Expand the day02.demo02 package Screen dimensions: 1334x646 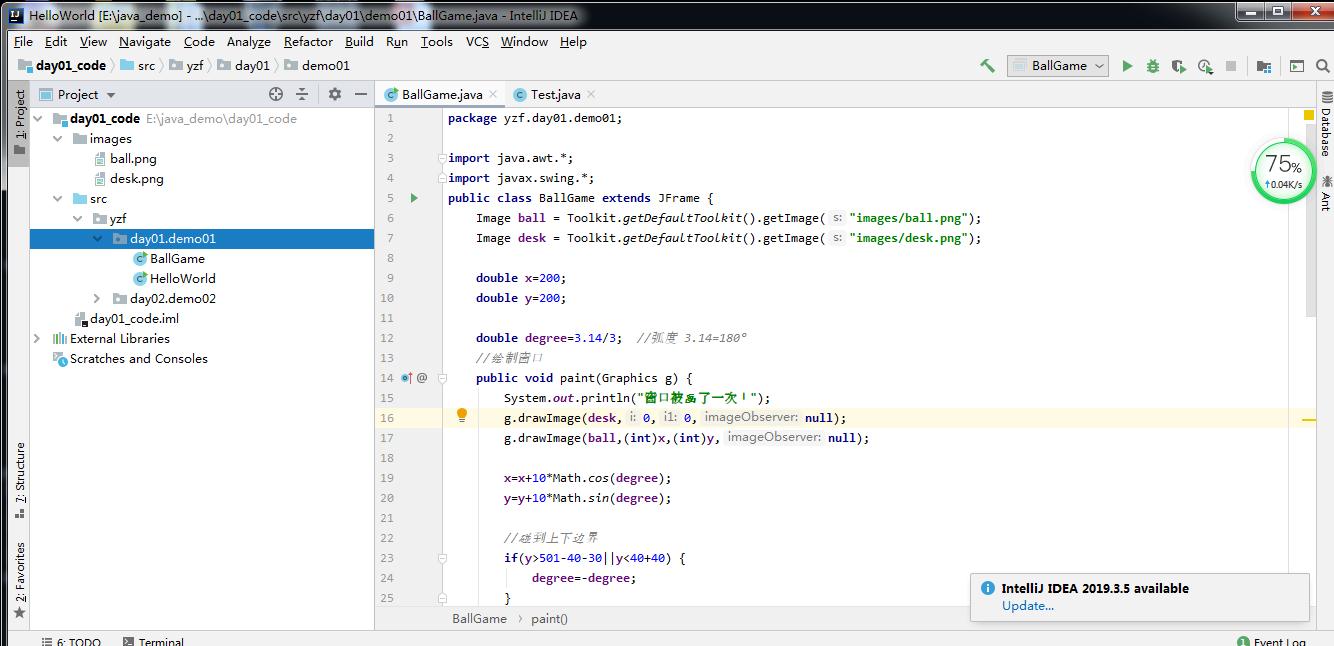(97, 298)
